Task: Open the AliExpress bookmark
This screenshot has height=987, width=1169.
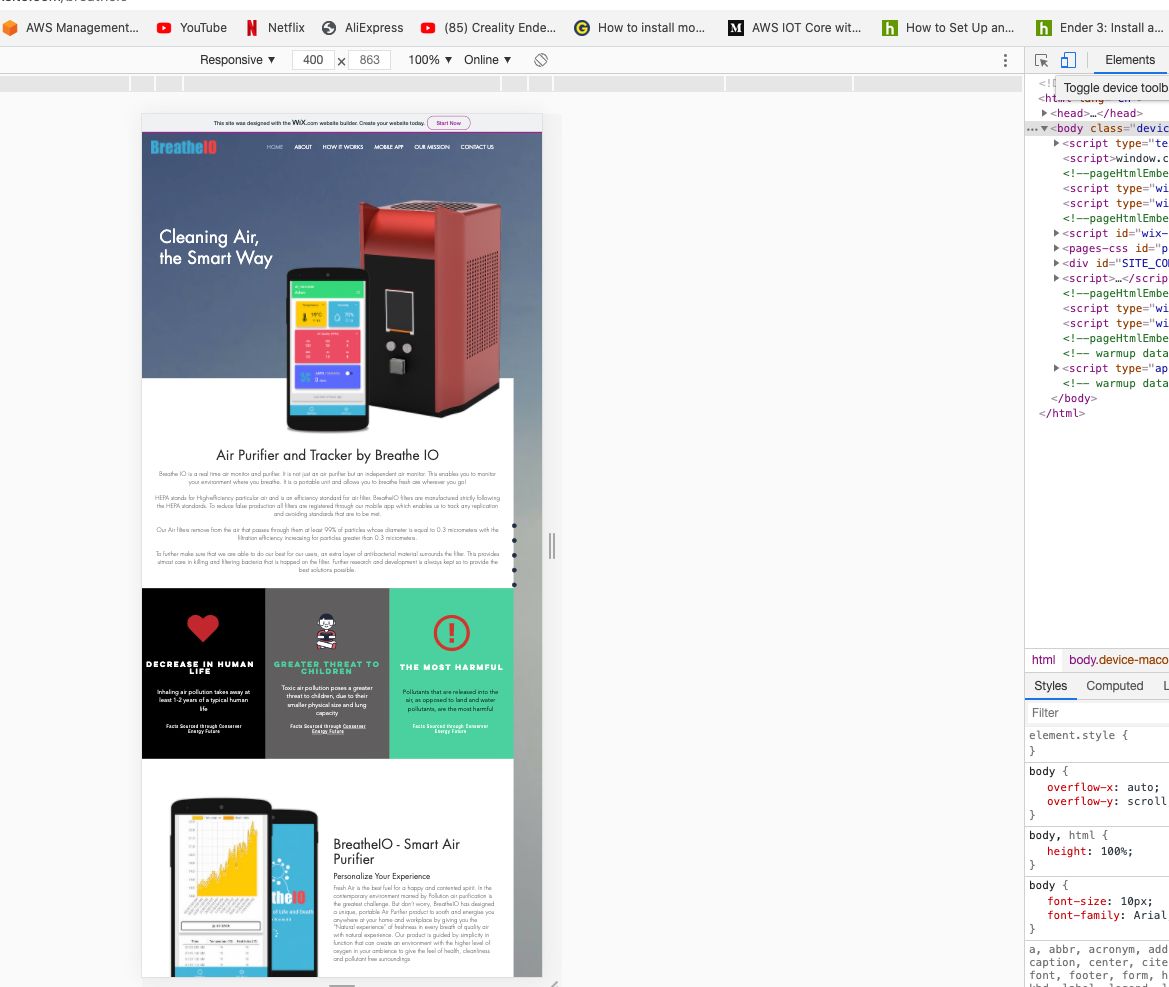Action: pyautogui.click(x=362, y=28)
